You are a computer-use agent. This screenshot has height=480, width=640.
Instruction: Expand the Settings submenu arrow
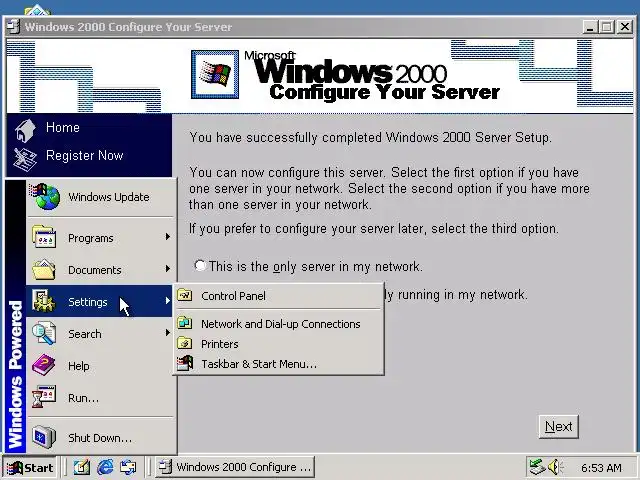[x=167, y=301]
